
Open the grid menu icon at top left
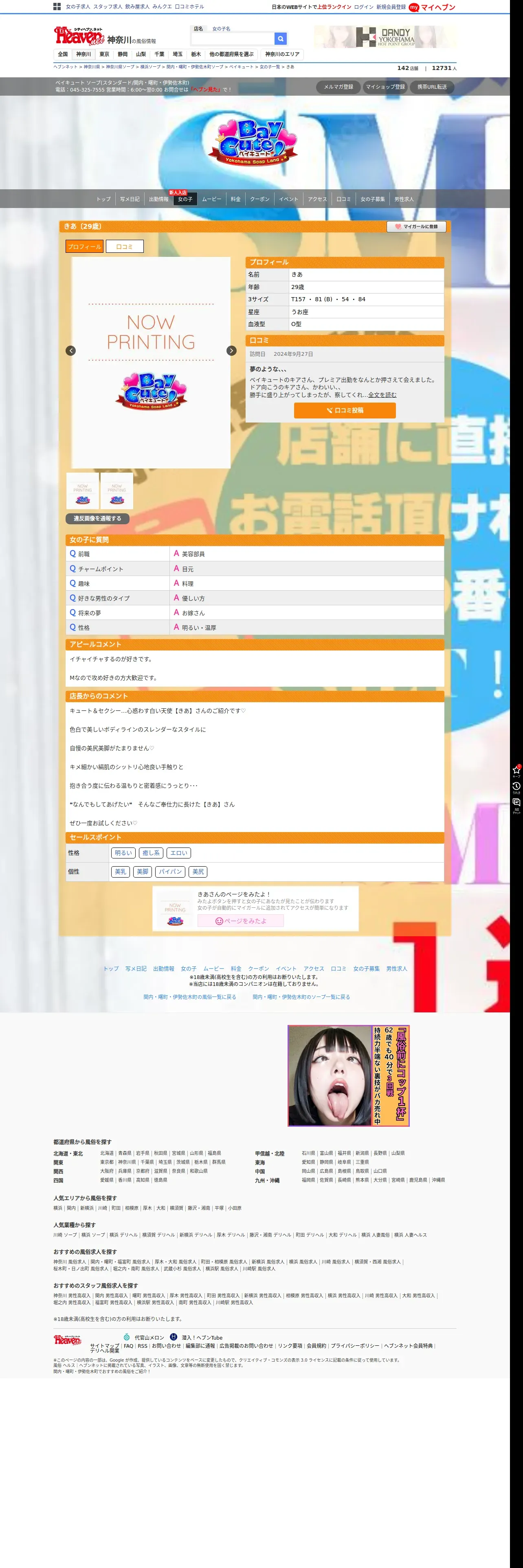click(x=57, y=7)
